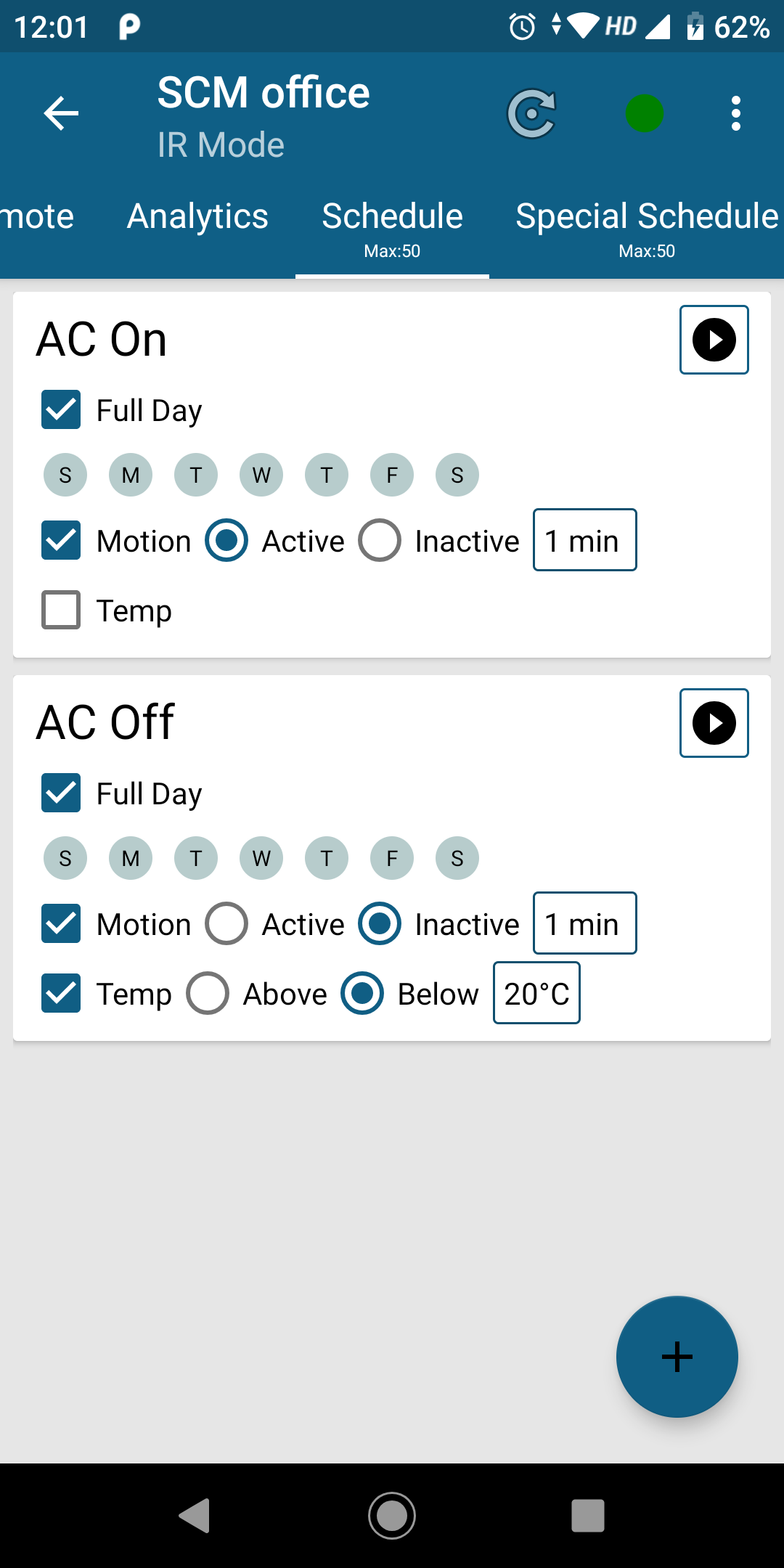Switch to the Analytics tab

(197, 216)
